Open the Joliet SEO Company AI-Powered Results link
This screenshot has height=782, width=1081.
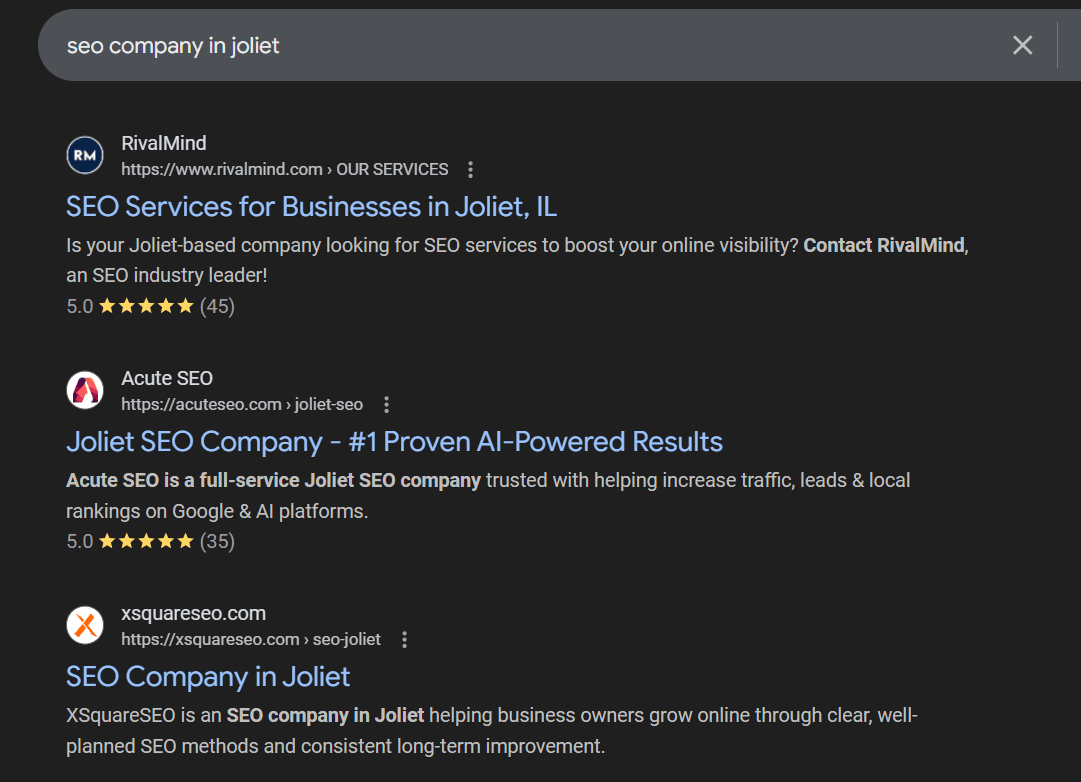coord(394,441)
